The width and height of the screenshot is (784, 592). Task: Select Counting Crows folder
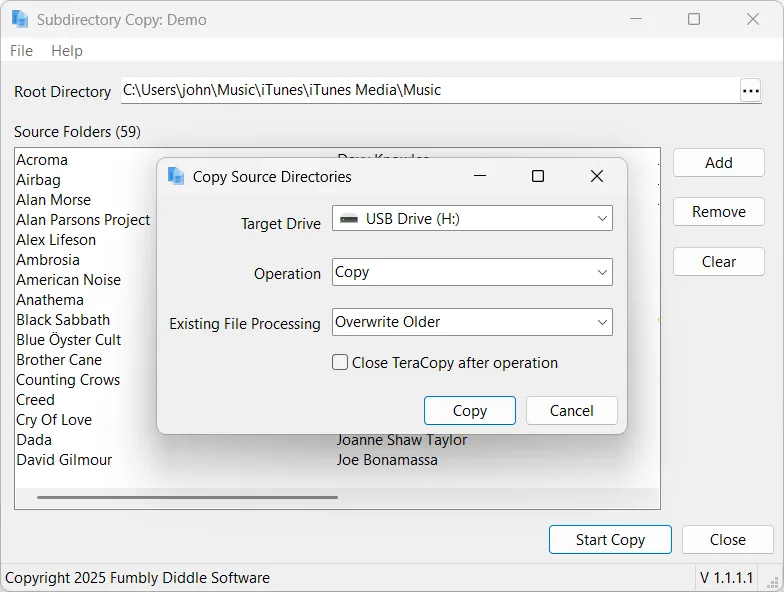[x=68, y=380]
